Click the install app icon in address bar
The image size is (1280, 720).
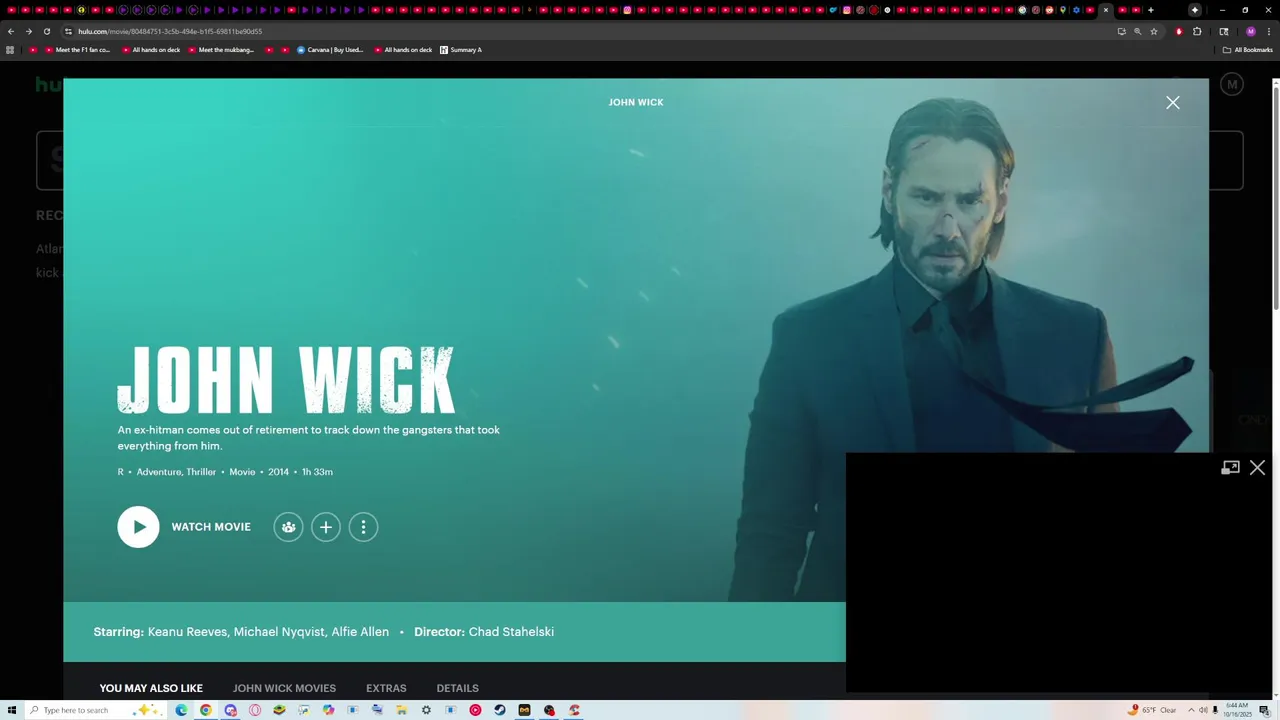(x=1121, y=31)
